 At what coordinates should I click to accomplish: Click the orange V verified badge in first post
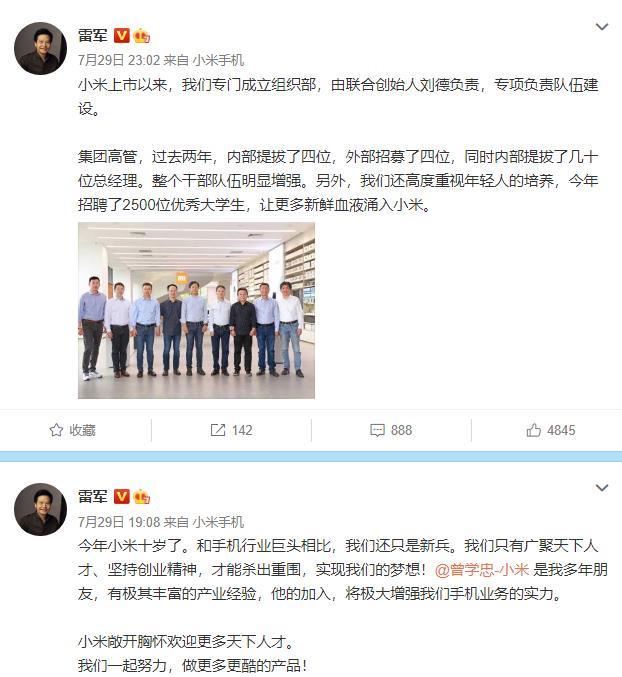click(x=122, y=35)
